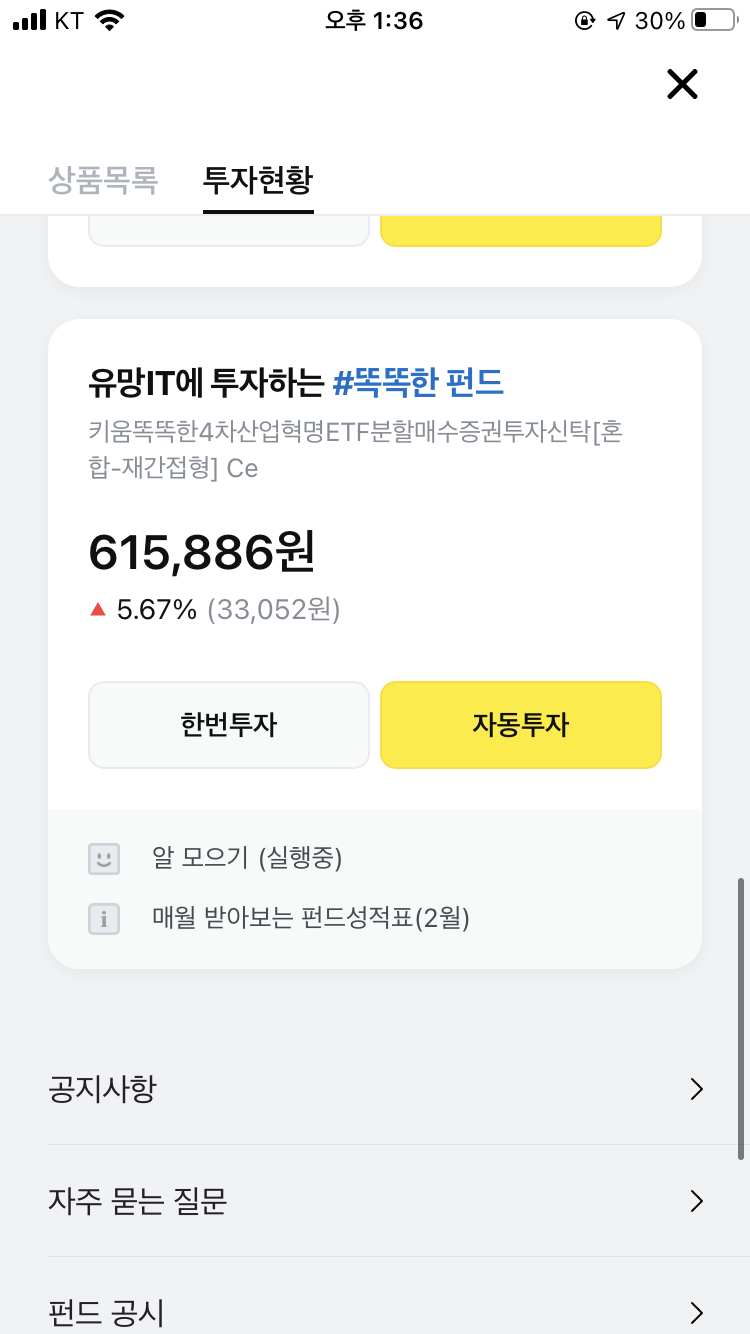Select the 투자현황 tab

[x=258, y=180]
